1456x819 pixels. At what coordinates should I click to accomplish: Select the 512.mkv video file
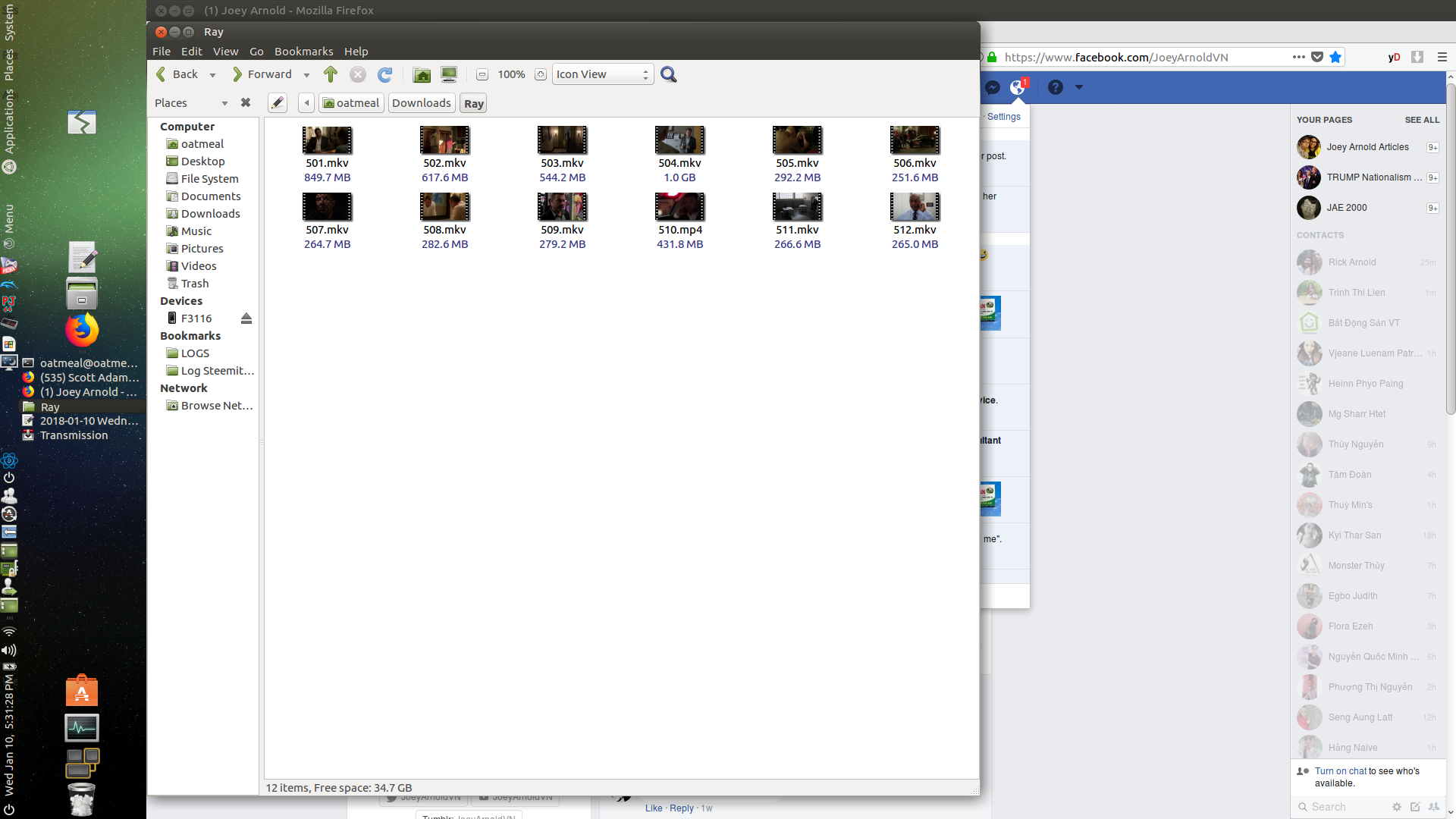coord(915,221)
